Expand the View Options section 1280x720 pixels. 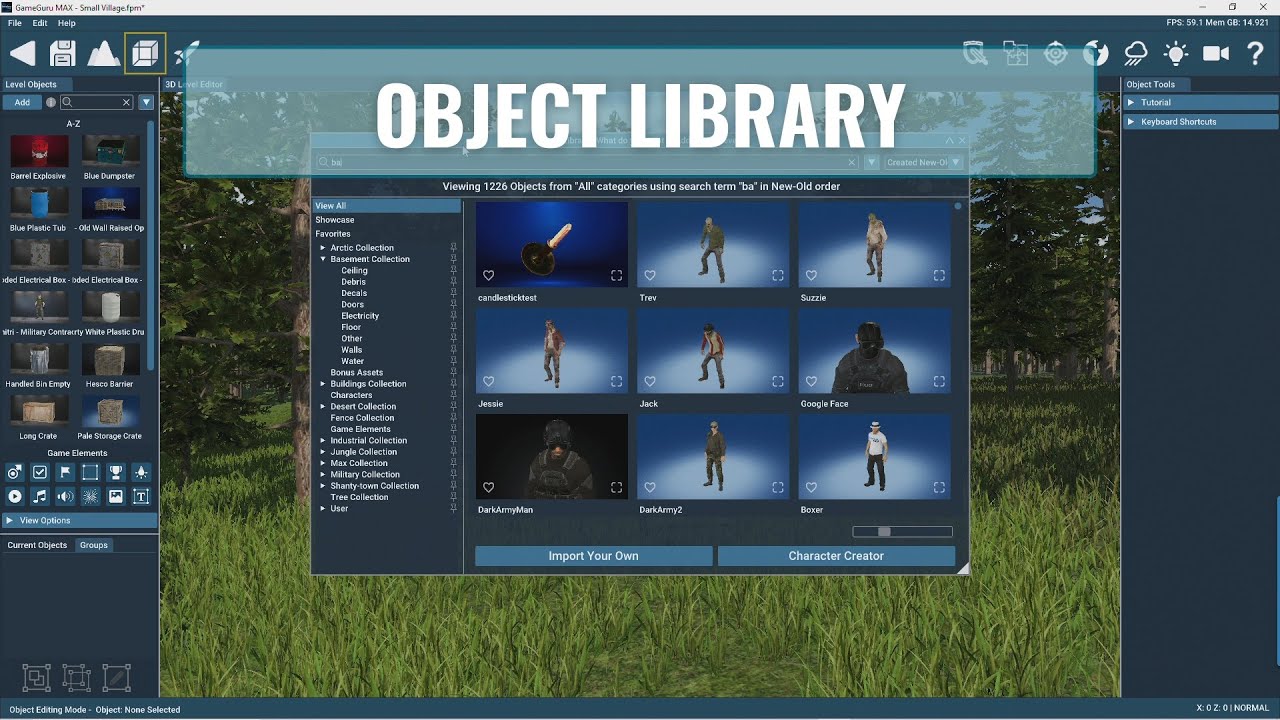click(x=79, y=520)
